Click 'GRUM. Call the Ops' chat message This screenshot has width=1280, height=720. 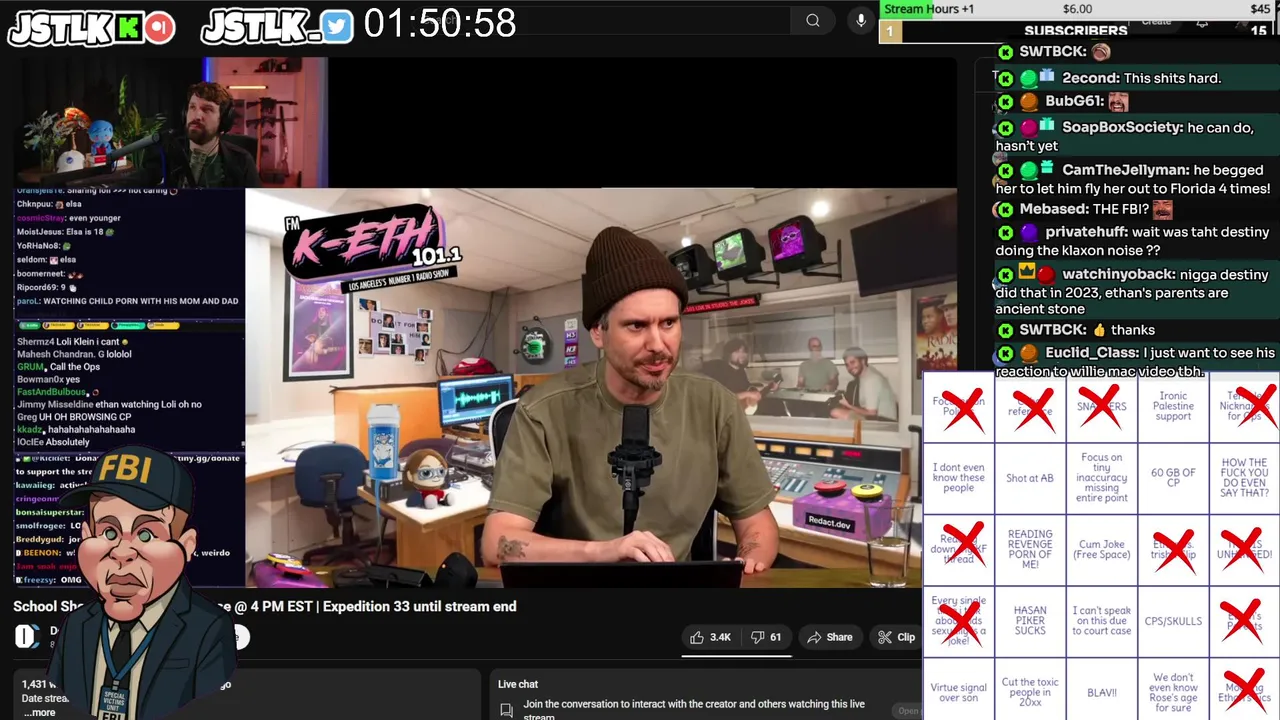[59, 367]
